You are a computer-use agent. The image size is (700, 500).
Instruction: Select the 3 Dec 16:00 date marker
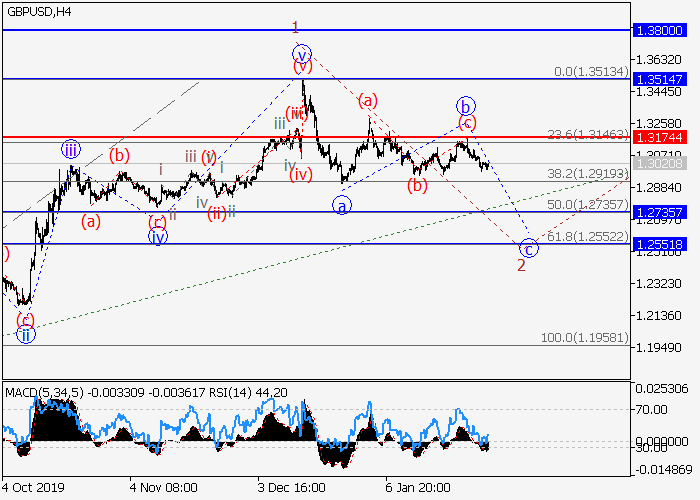click(290, 489)
